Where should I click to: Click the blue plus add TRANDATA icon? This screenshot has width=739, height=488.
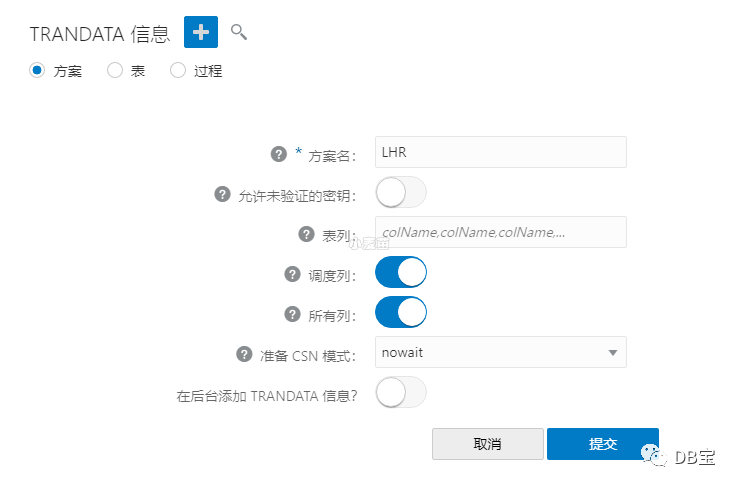pos(200,32)
